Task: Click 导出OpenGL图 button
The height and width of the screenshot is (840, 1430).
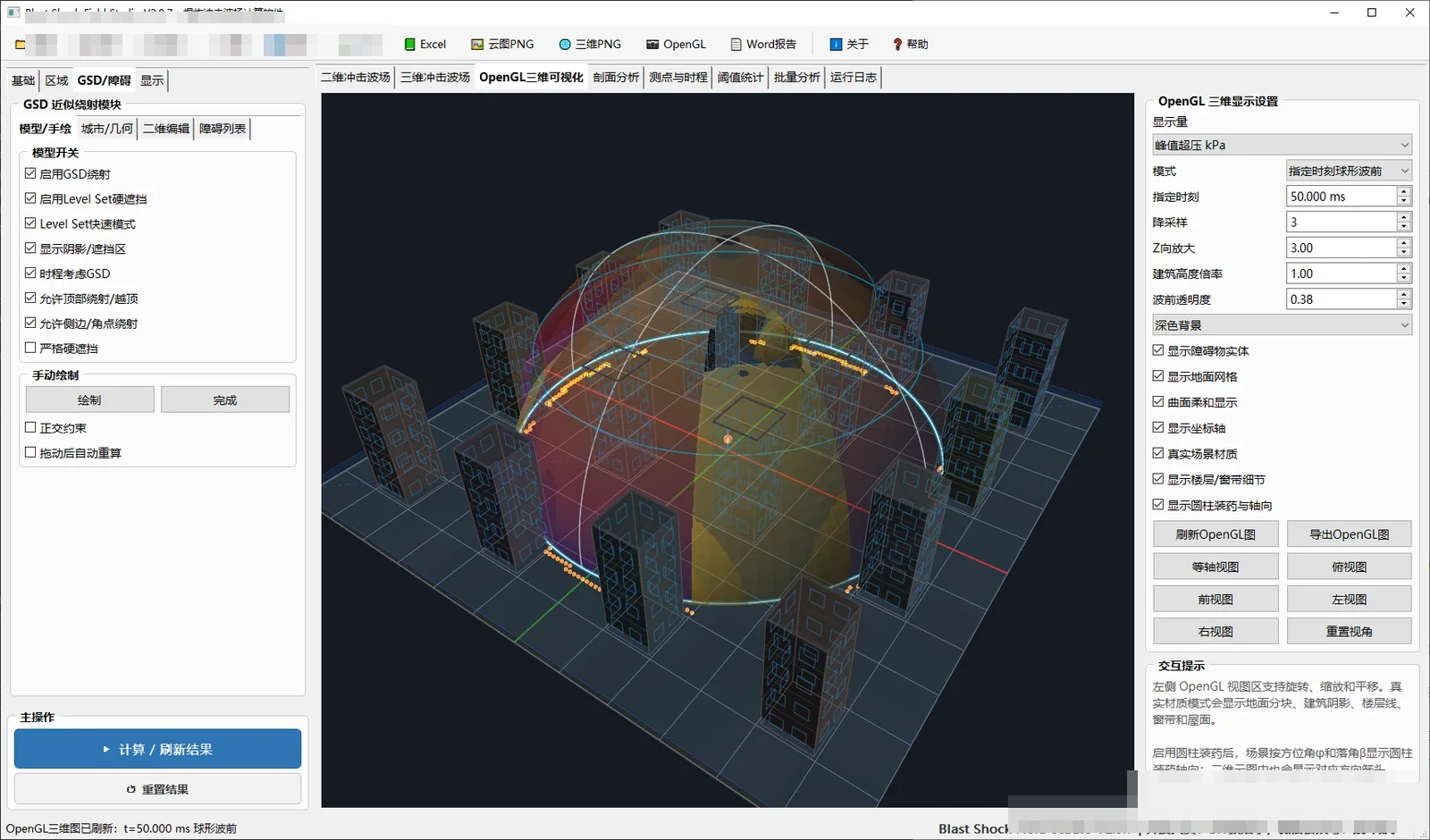Action: coord(1350,534)
